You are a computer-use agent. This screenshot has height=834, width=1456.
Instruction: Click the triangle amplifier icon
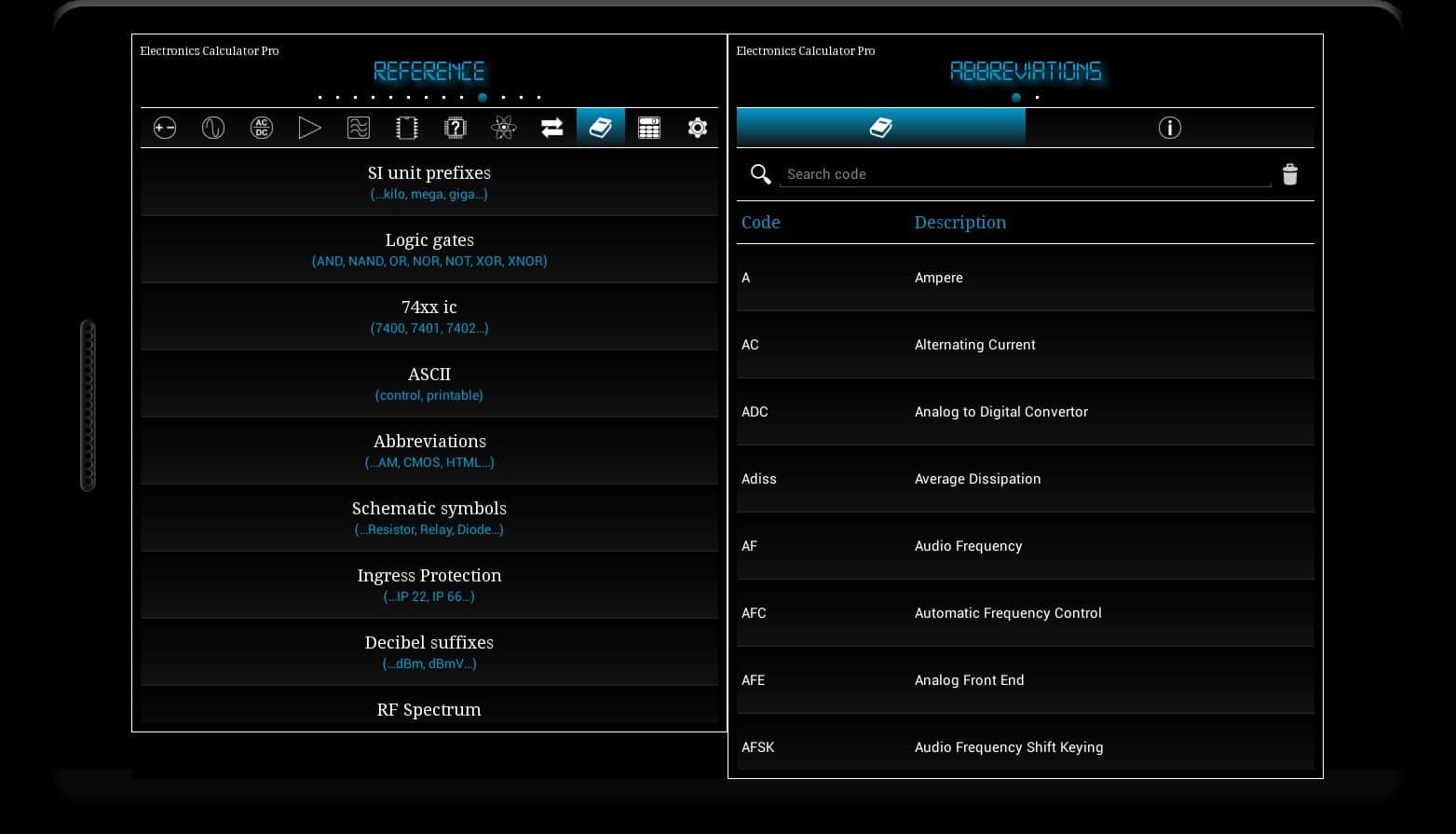pyautogui.click(x=310, y=128)
